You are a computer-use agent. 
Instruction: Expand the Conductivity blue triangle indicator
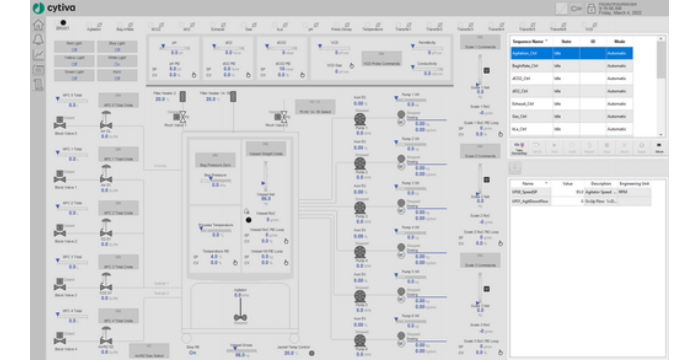tap(412, 67)
